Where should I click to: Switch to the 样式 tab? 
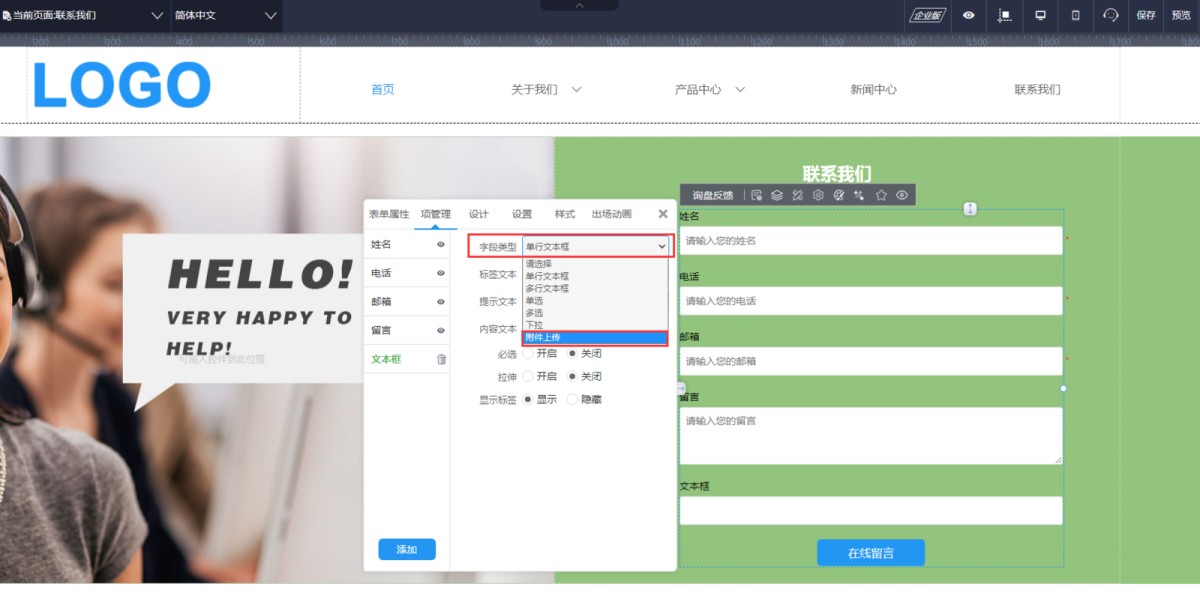(x=565, y=214)
